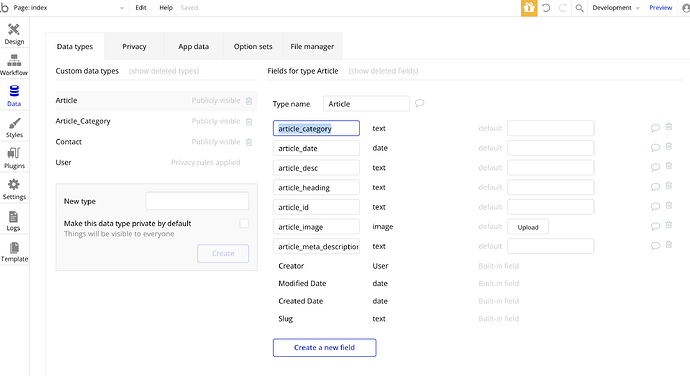Viewport: 690px width, 376px height.
Task: Click show deleted fields link
Action: click(383, 71)
